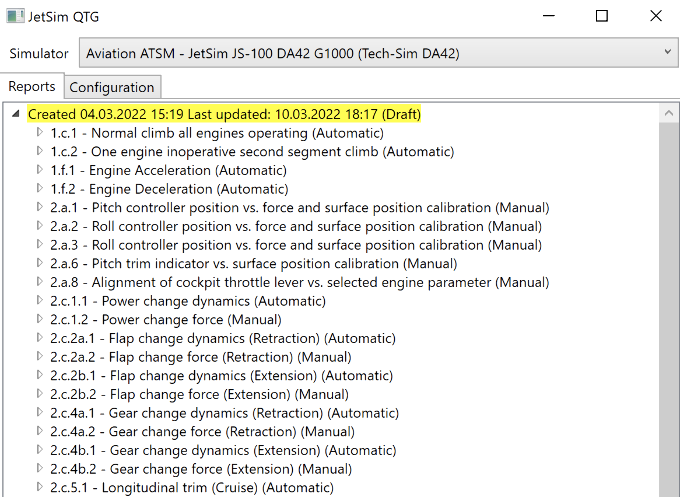Expand 2.c.2b.1 Flap change dynamics Extension
This screenshot has height=497, width=680.
(39, 375)
